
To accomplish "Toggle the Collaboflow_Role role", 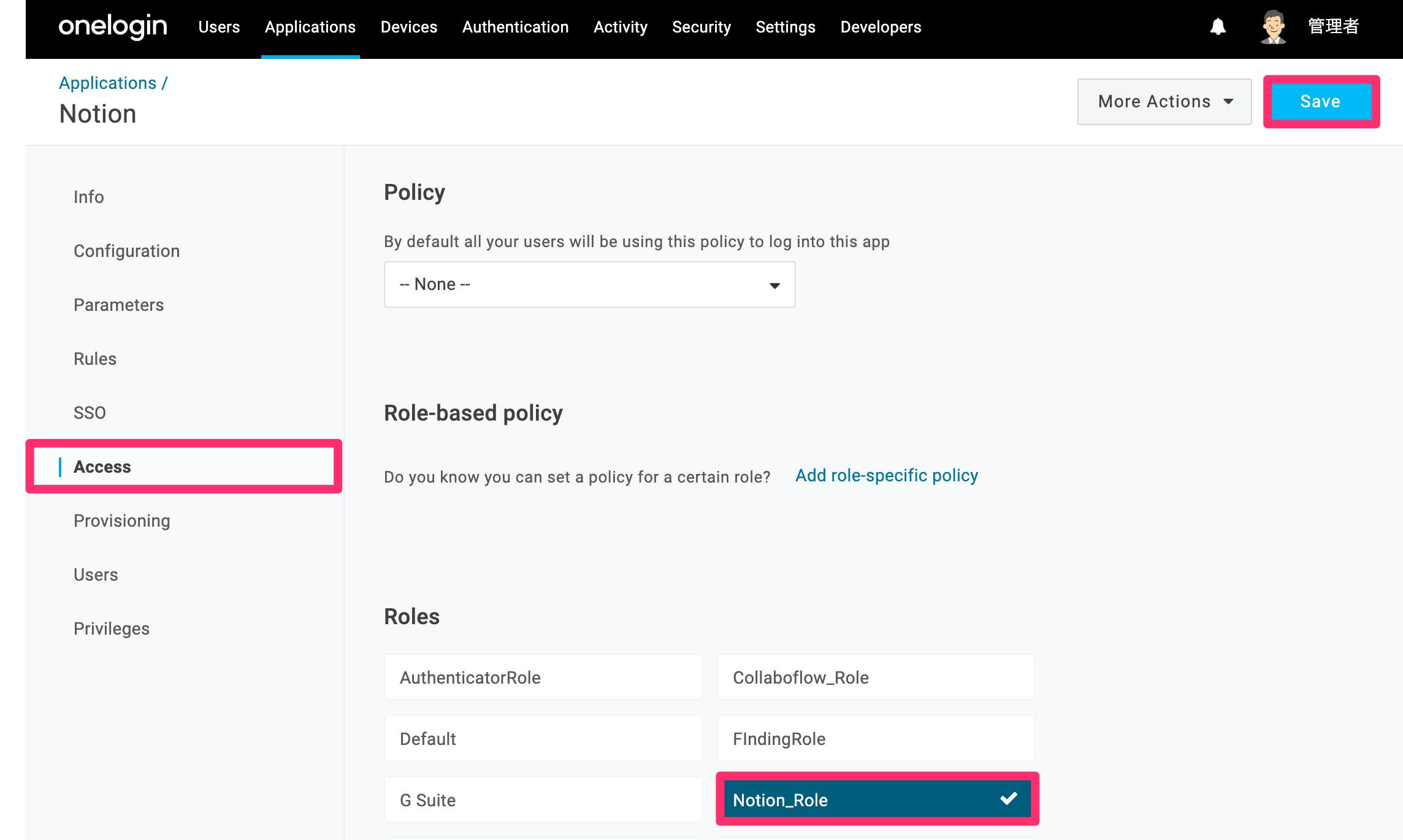I will (x=876, y=678).
